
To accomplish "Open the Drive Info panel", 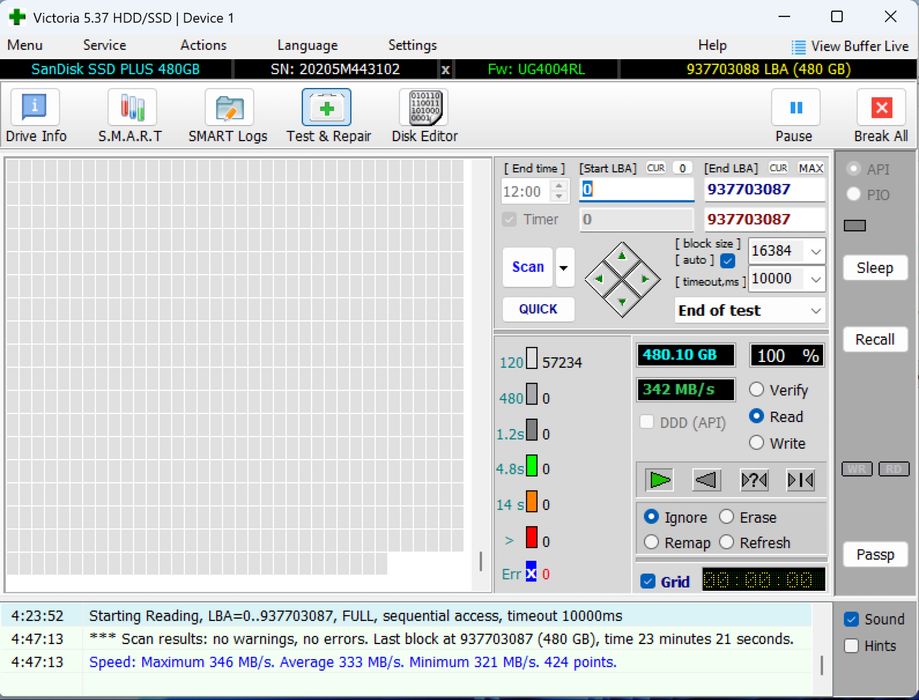I will coord(35,116).
